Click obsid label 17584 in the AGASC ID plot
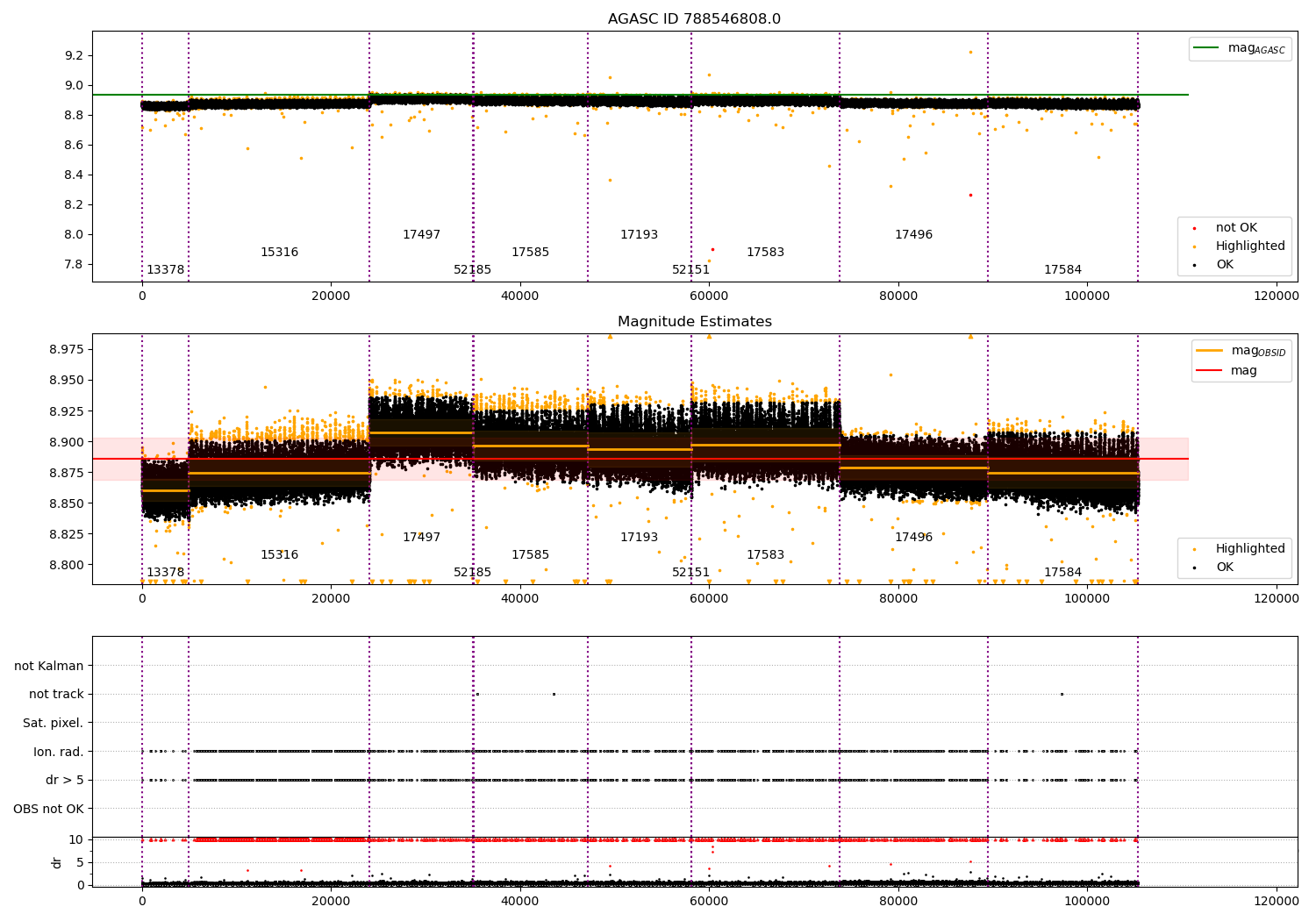 click(1062, 270)
